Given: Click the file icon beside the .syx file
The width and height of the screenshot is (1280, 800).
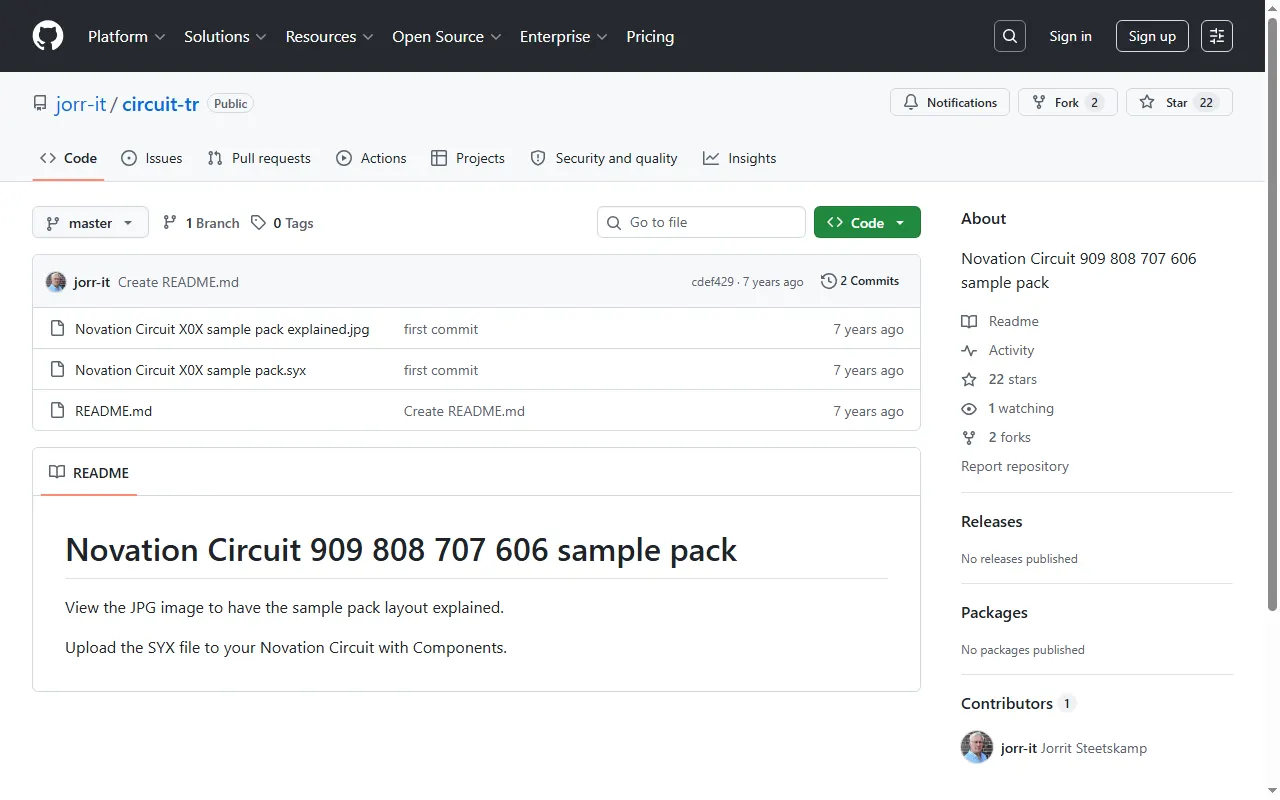Looking at the screenshot, I should pos(57,370).
